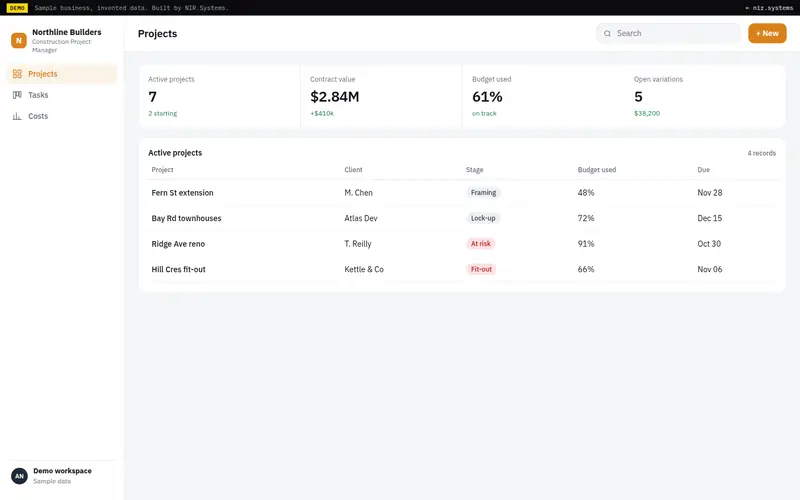Open the Tasks sidebar item
800x500 pixels.
(62, 95)
